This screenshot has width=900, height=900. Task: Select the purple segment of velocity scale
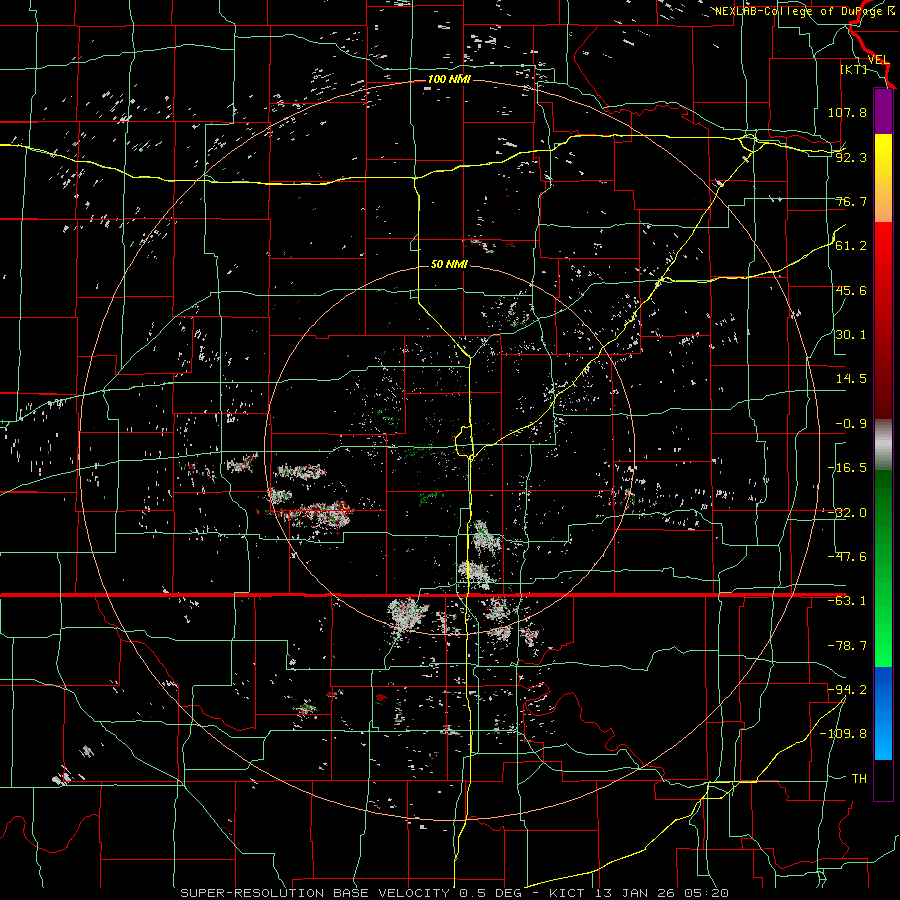883,111
